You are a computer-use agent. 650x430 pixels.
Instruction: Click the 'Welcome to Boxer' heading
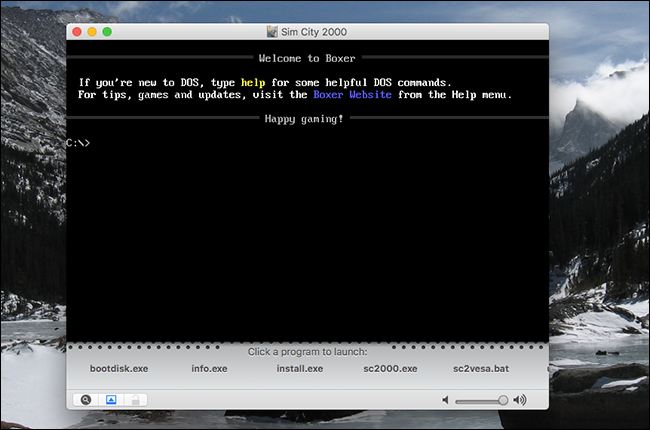point(307,58)
